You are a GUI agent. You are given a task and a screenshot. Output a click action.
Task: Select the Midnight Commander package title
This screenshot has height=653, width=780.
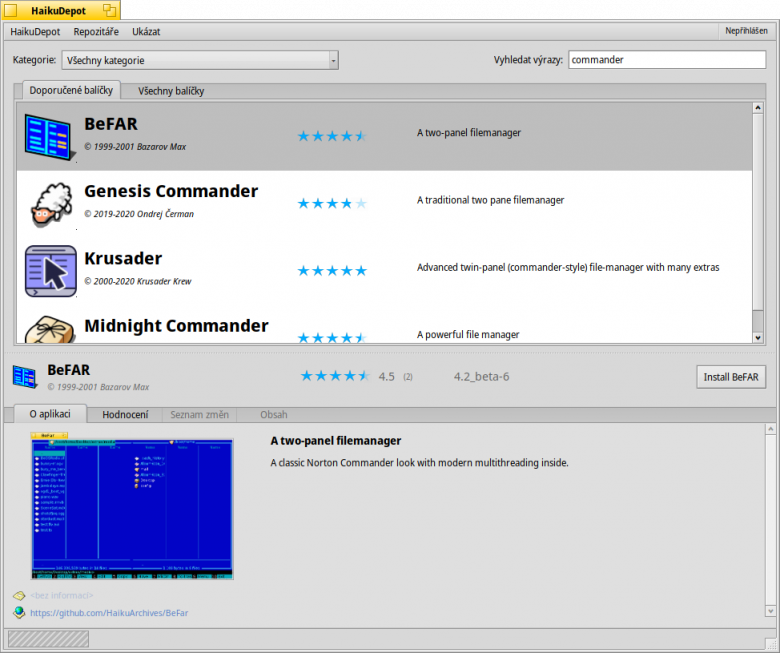click(x=176, y=325)
